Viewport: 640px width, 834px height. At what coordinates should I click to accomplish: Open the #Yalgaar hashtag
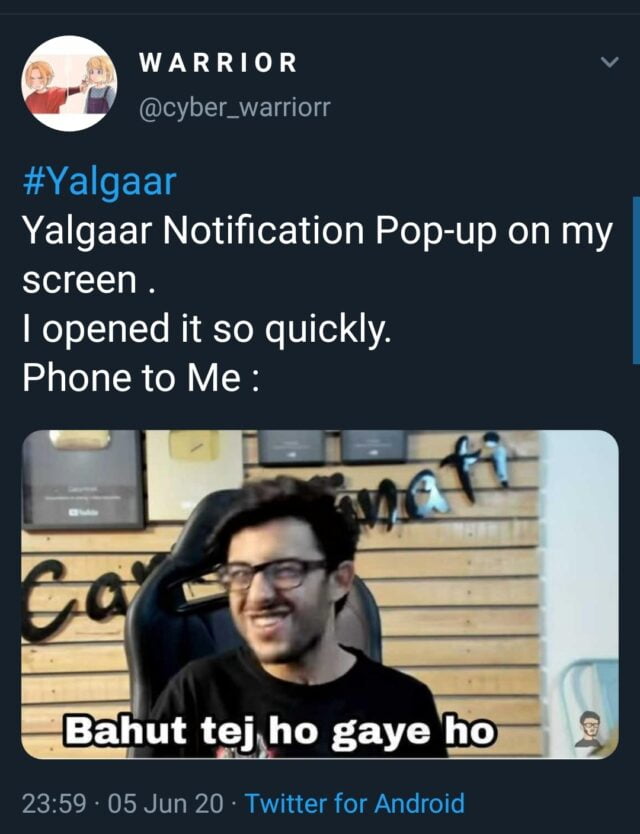[x=99, y=182]
